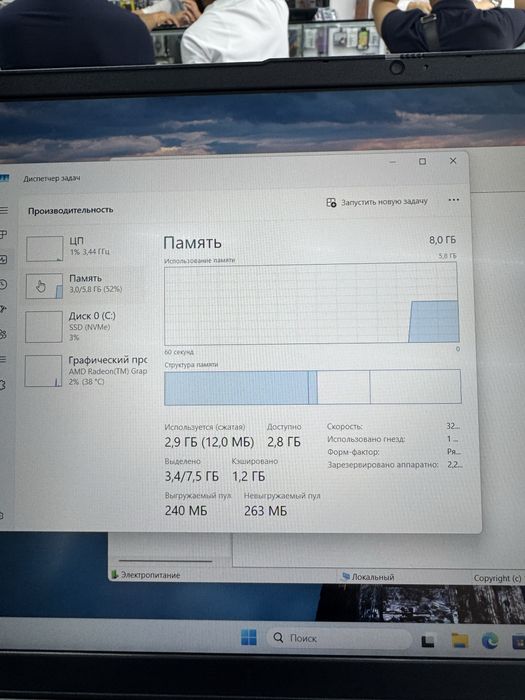Click the 240 МБ paged pool value
The image size is (525, 700).
click(x=186, y=510)
